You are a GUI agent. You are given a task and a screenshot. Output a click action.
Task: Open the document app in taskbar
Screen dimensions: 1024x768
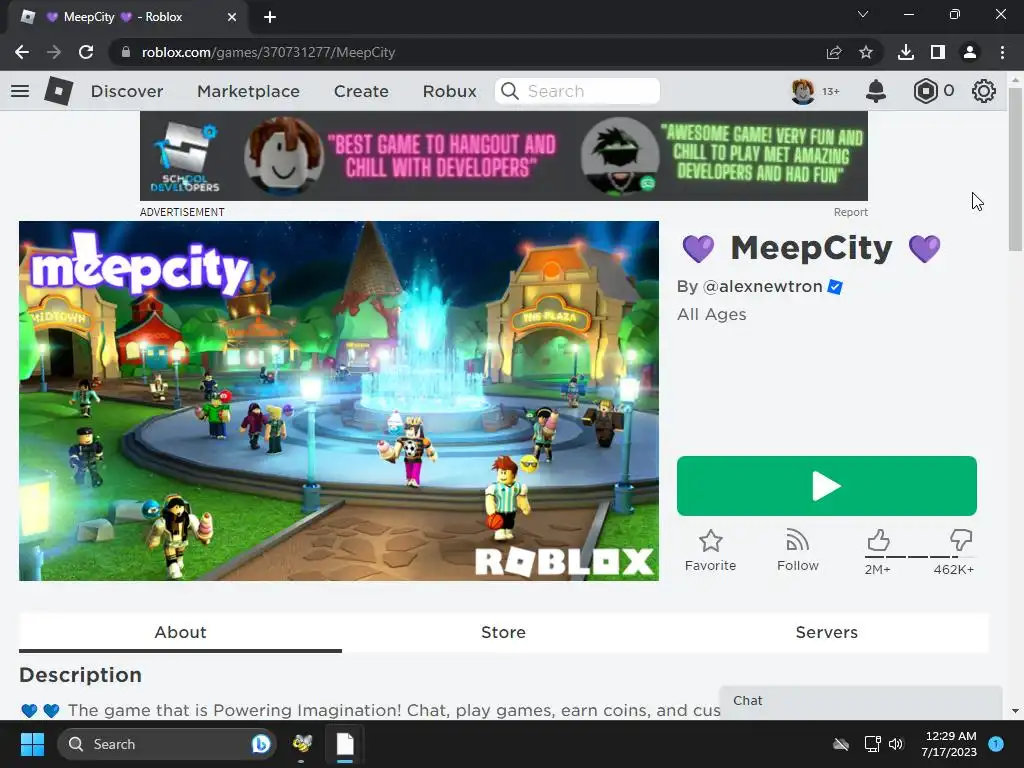point(345,744)
